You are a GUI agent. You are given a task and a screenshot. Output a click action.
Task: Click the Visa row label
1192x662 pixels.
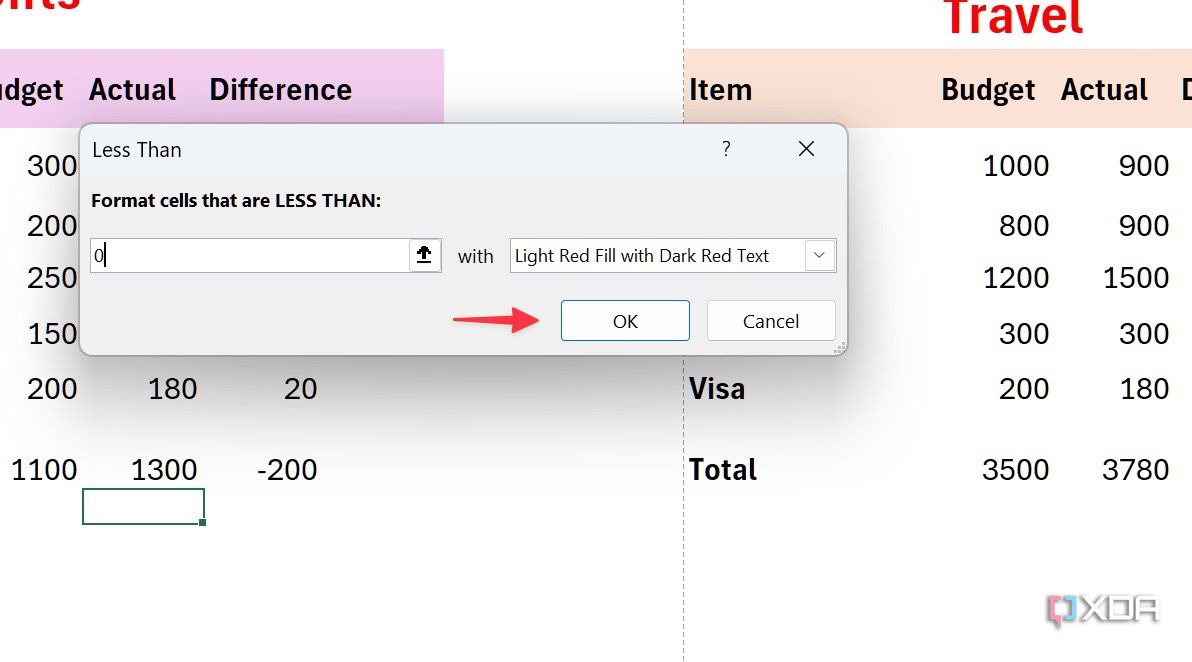(x=716, y=388)
